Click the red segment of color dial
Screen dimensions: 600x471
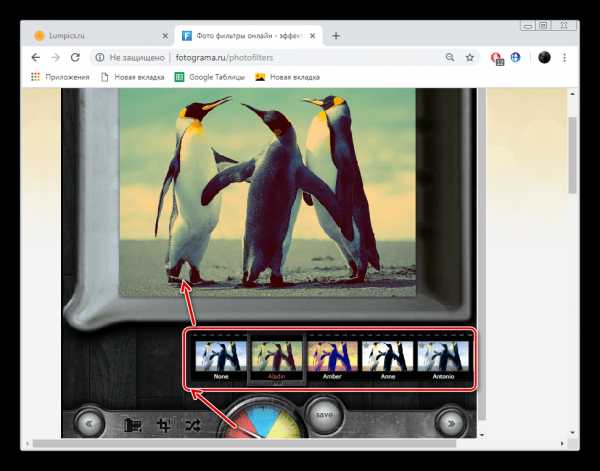point(242,428)
